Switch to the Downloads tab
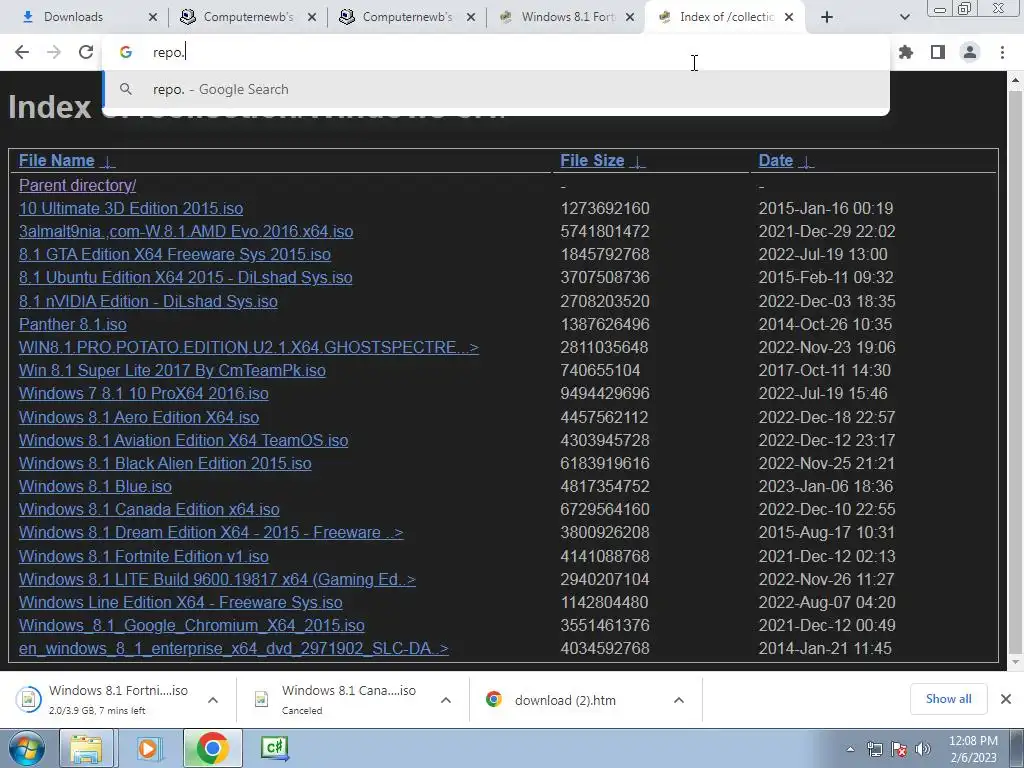 click(x=73, y=17)
